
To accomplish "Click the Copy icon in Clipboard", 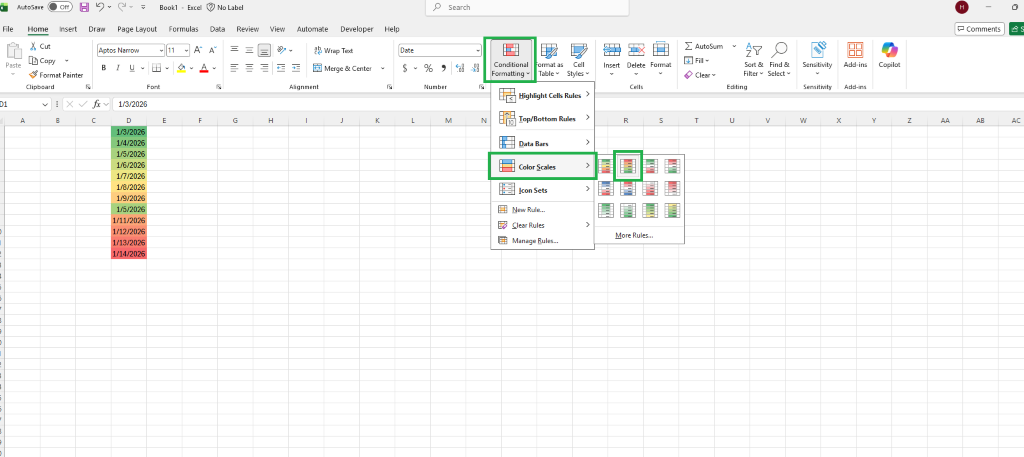I will pos(33,61).
